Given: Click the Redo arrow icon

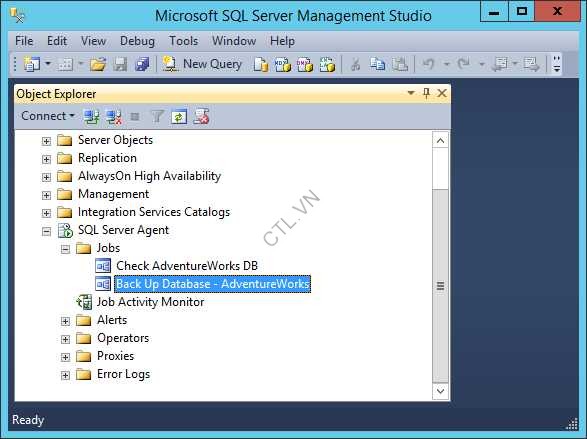Looking at the screenshot, I should 464,64.
